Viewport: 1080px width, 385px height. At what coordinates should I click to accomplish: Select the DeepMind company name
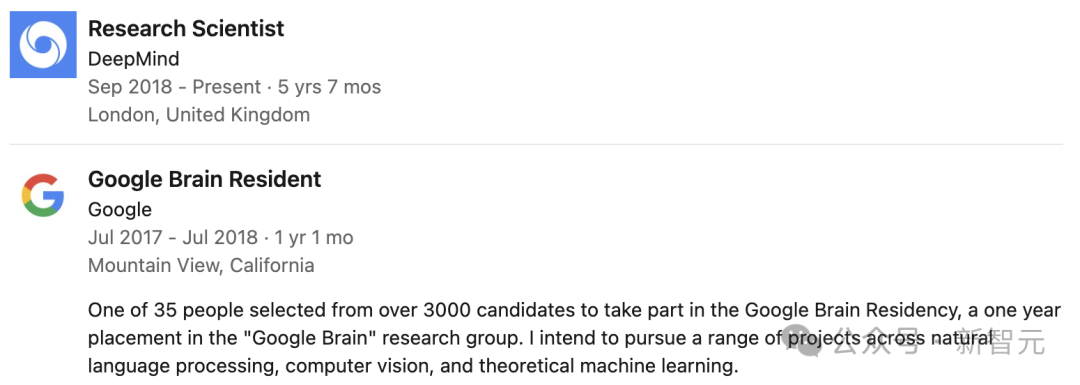point(134,59)
